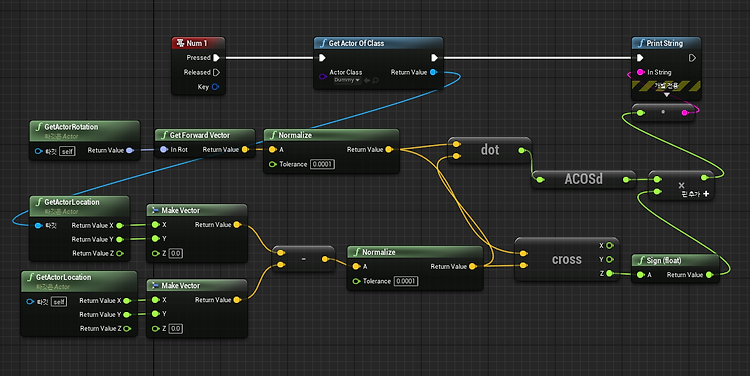
Task: Click the Z output pin on cross node
Action: (x=609, y=274)
